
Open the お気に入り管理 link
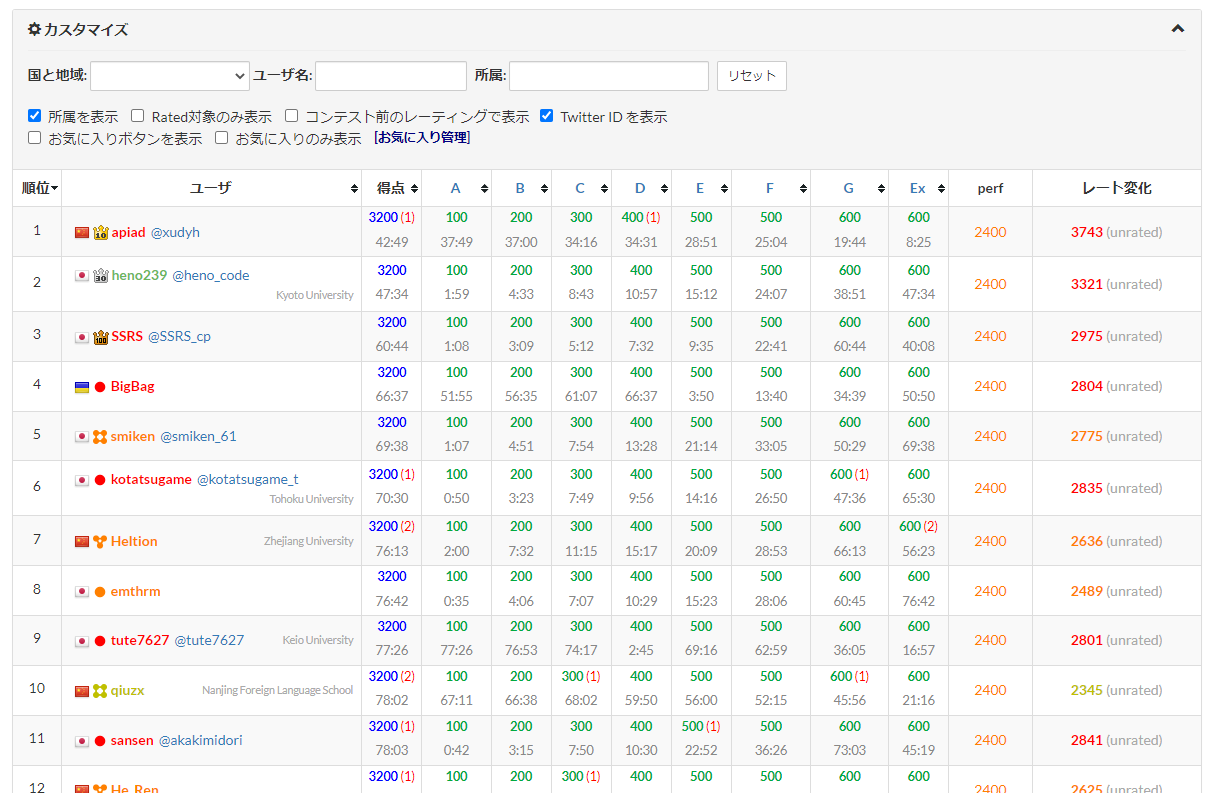422,138
